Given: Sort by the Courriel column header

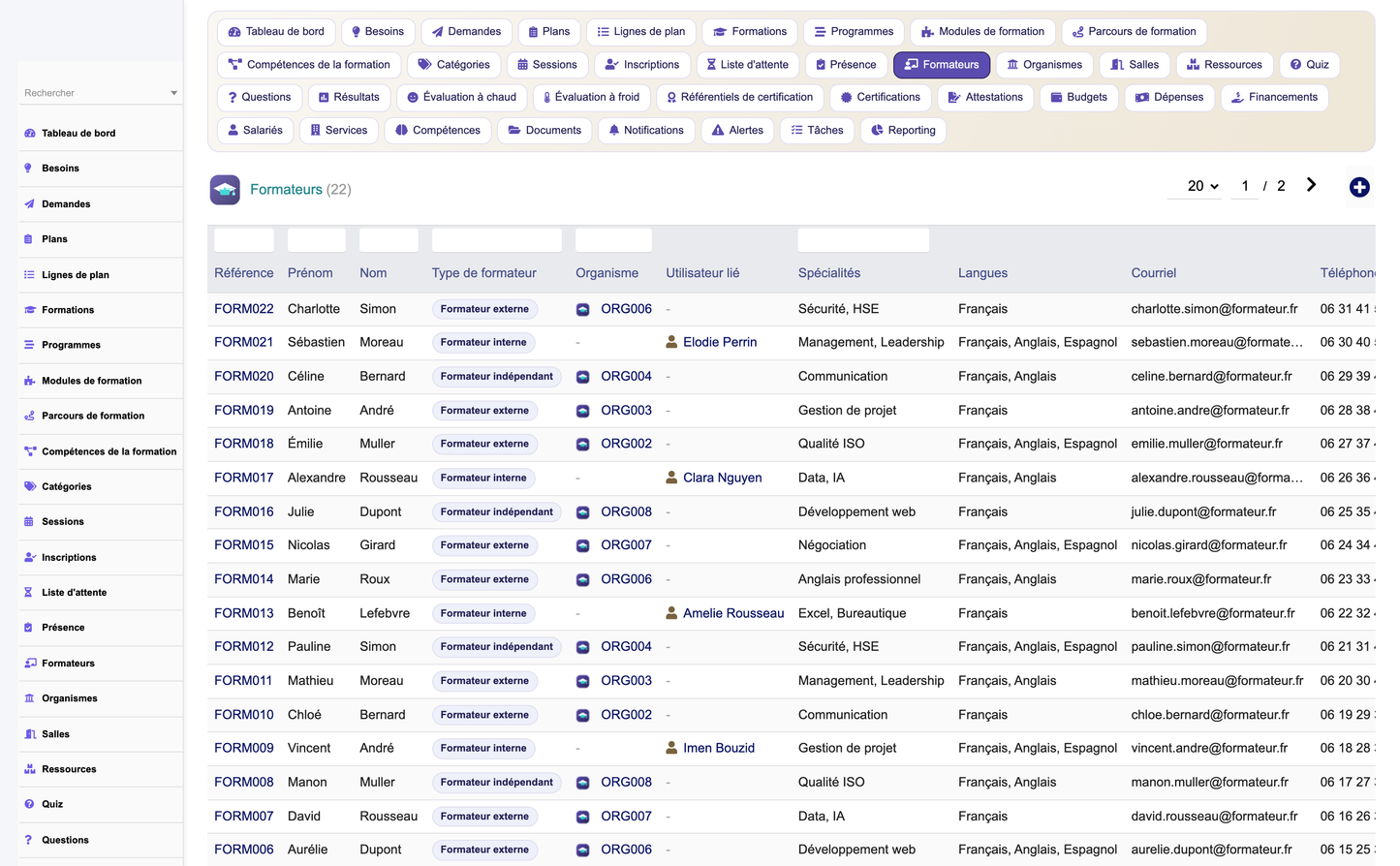Looking at the screenshot, I should pyautogui.click(x=1154, y=273).
